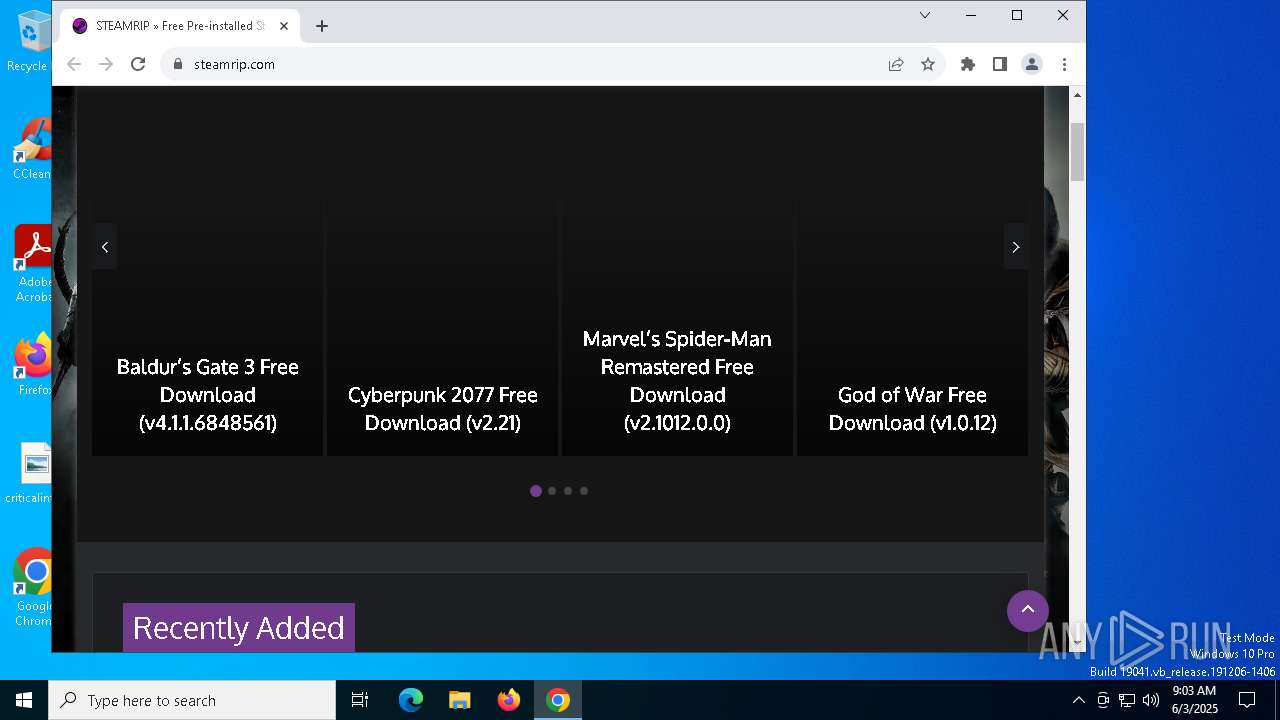Click the taskbar search box
This screenshot has width=1280, height=720.
point(192,700)
